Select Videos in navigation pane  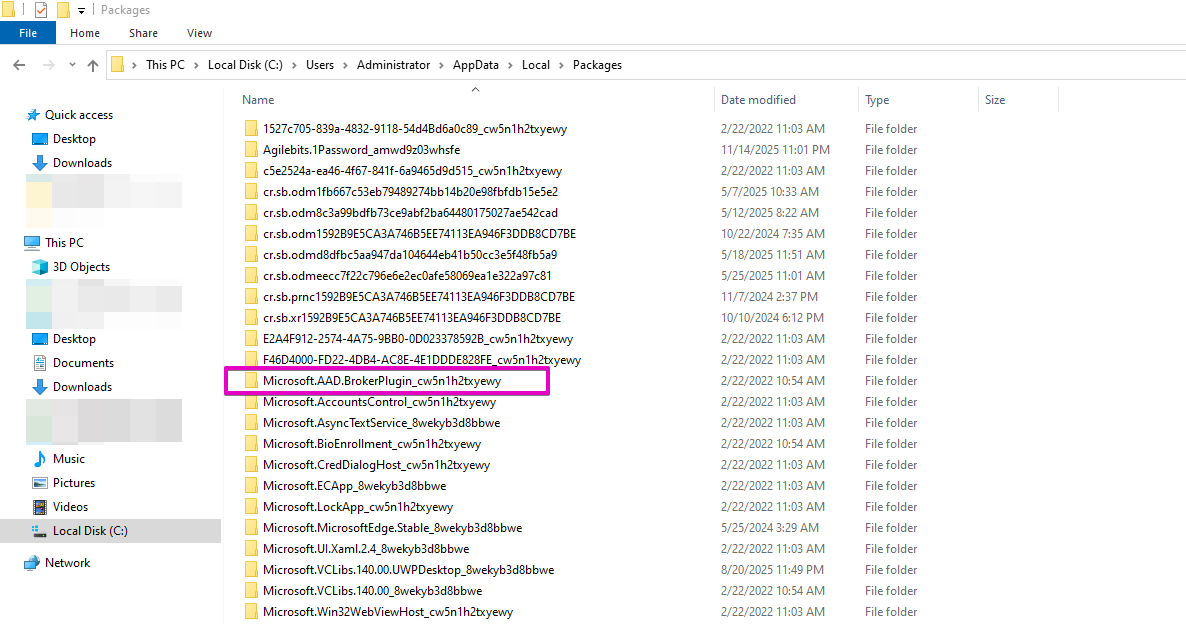coord(70,507)
